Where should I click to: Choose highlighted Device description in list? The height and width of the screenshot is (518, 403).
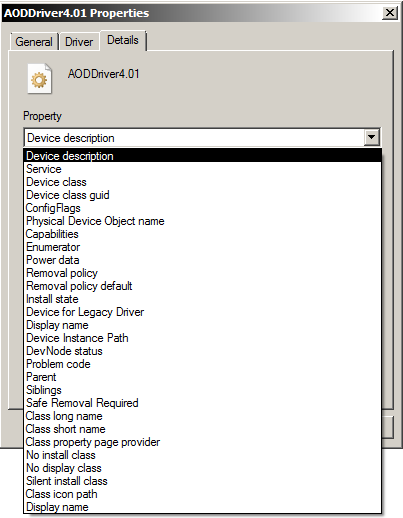[203, 156]
